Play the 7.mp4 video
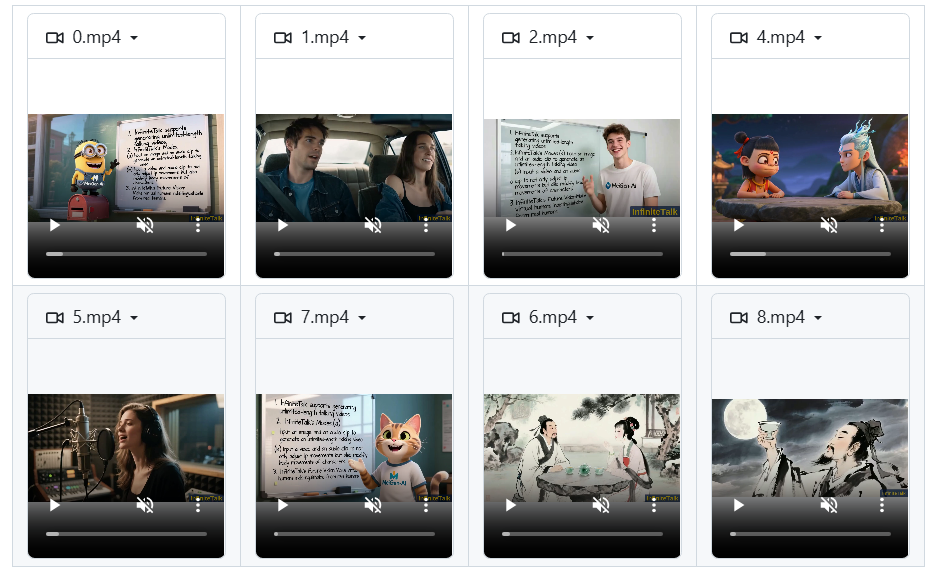This screenshot has height=581, width=933. (x=283, y=505)
